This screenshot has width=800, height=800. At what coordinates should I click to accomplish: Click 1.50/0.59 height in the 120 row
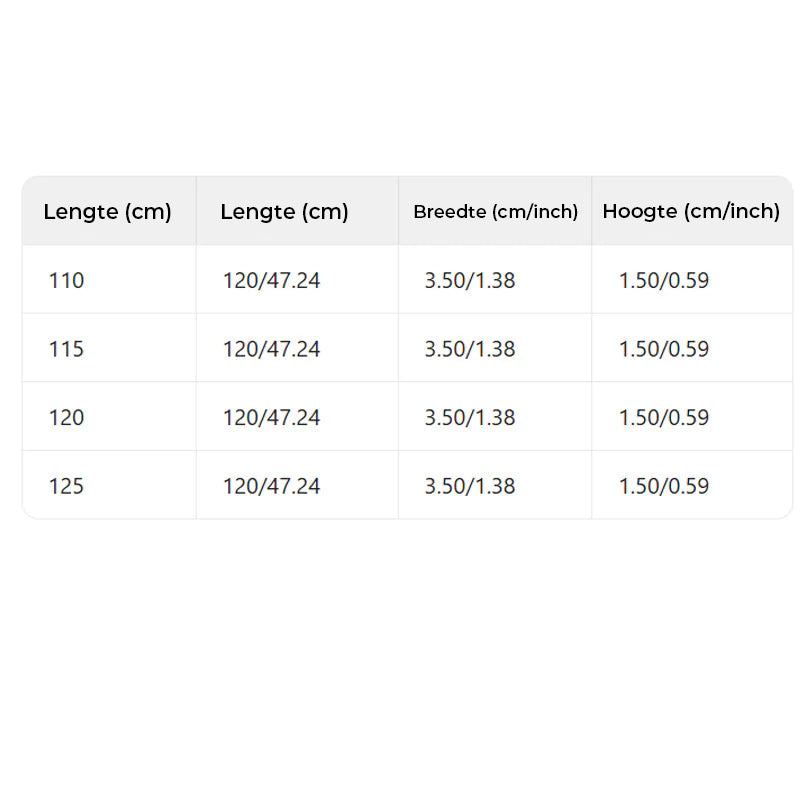[664, 417]
